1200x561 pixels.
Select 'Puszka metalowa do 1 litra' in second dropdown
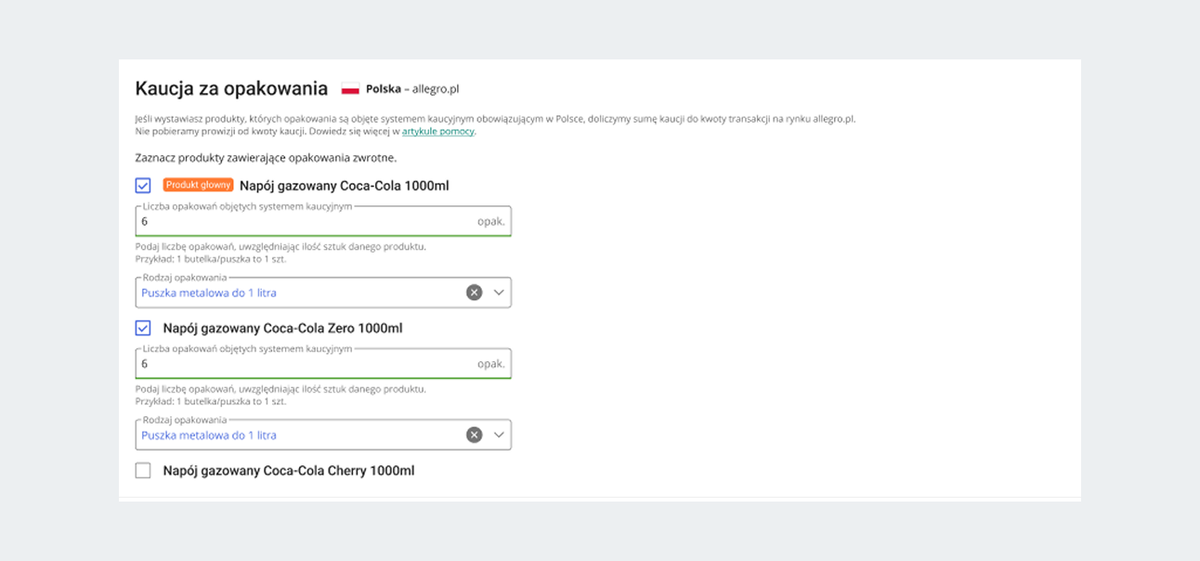point(209,436)
